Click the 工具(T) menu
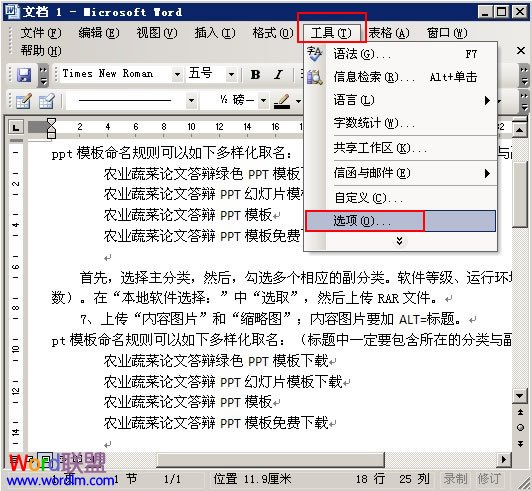This screenshot has height=491, width=532. pos(331,33)
